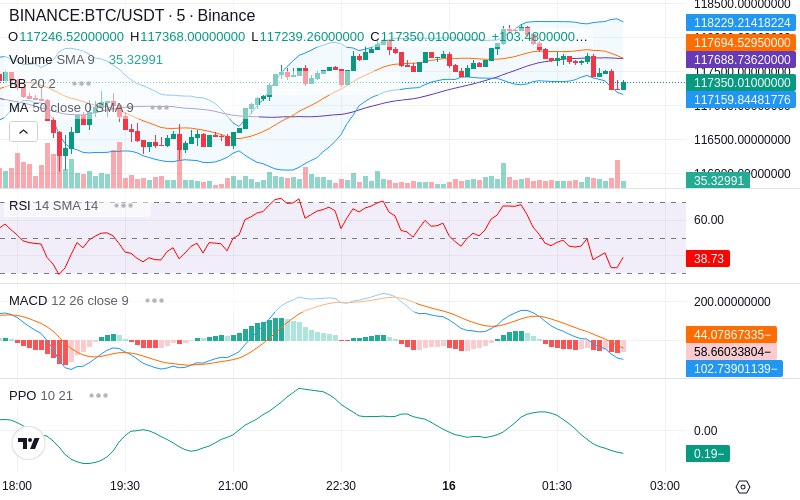
Task: Select the MA 50 close indicator label
Action: click(71, 108)
